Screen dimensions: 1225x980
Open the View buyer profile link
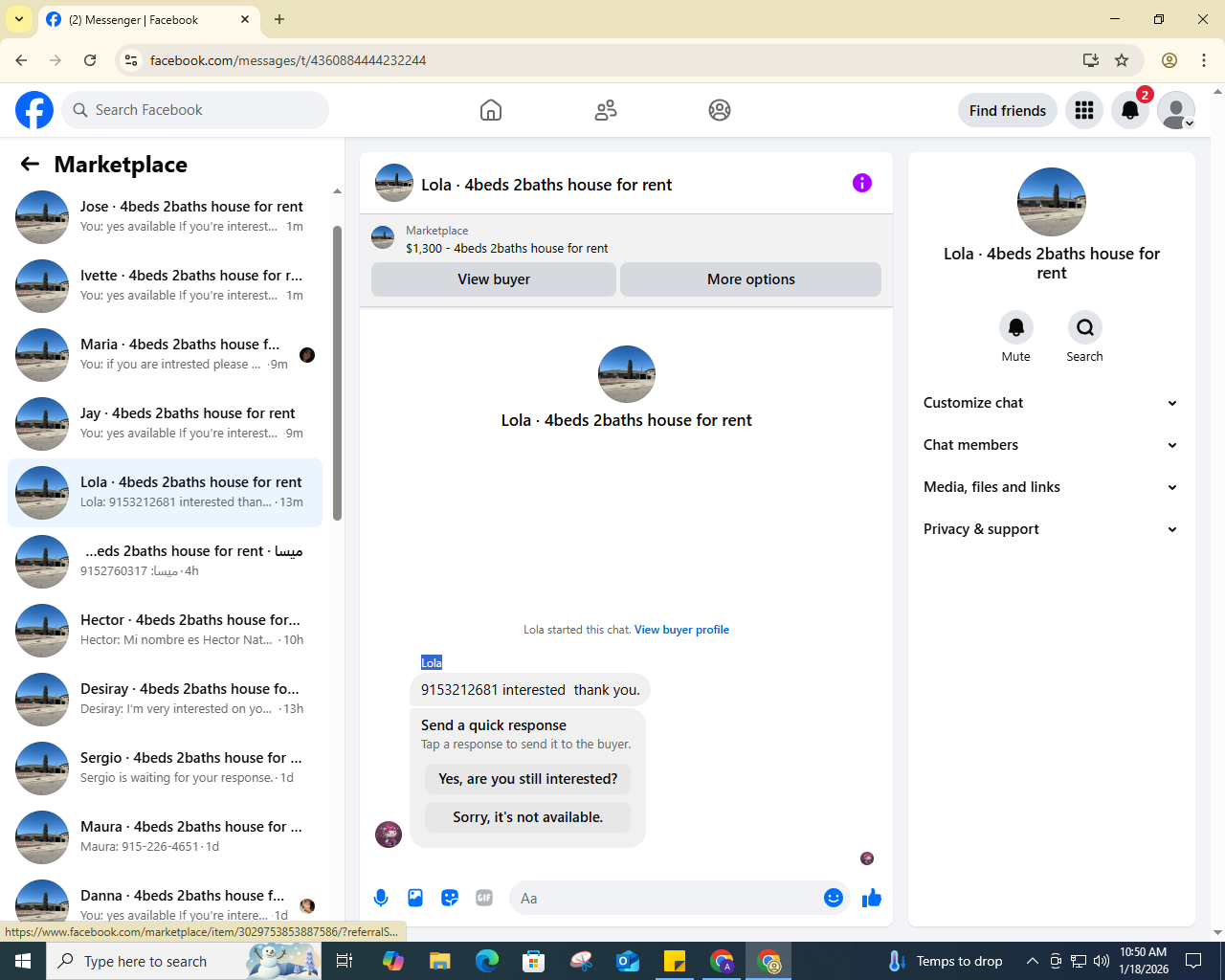point(681,630)
